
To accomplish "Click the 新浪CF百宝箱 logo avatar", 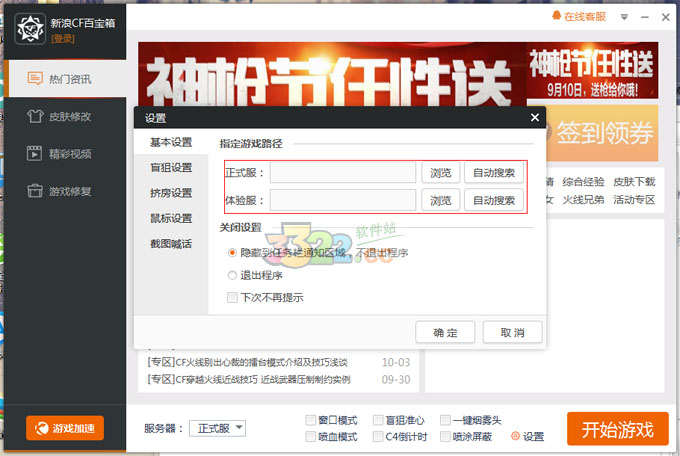I will coord(27,28).
